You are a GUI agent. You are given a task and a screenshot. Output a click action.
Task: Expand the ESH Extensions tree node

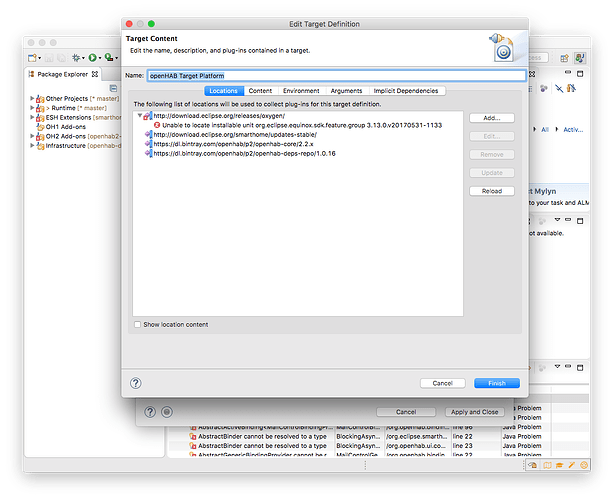pyautogui.click(x=32, y=117)
